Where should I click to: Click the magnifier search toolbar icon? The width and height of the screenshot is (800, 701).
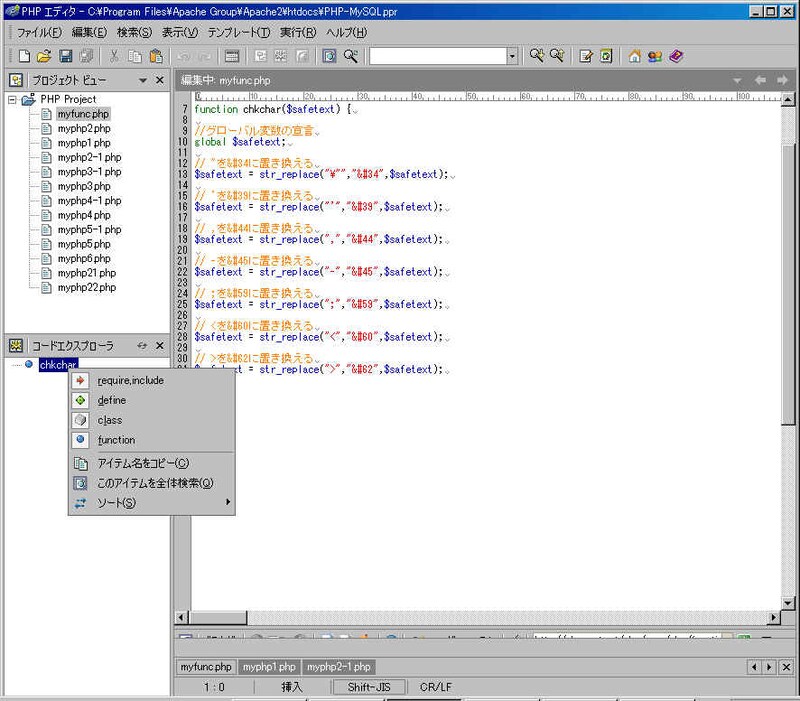(351, 56)
